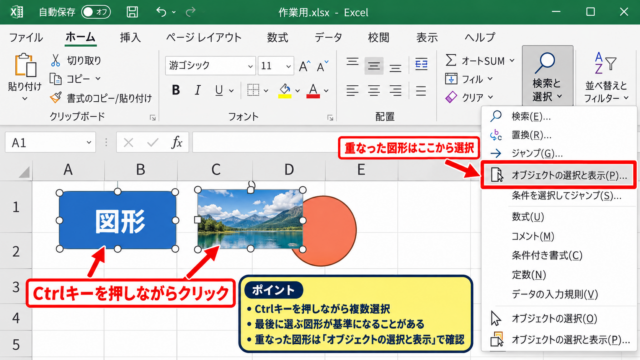The height and width of the screenshot is (360, 640).
Task: Open the 検索と選択 magnifier button
Action: [547, 76]
